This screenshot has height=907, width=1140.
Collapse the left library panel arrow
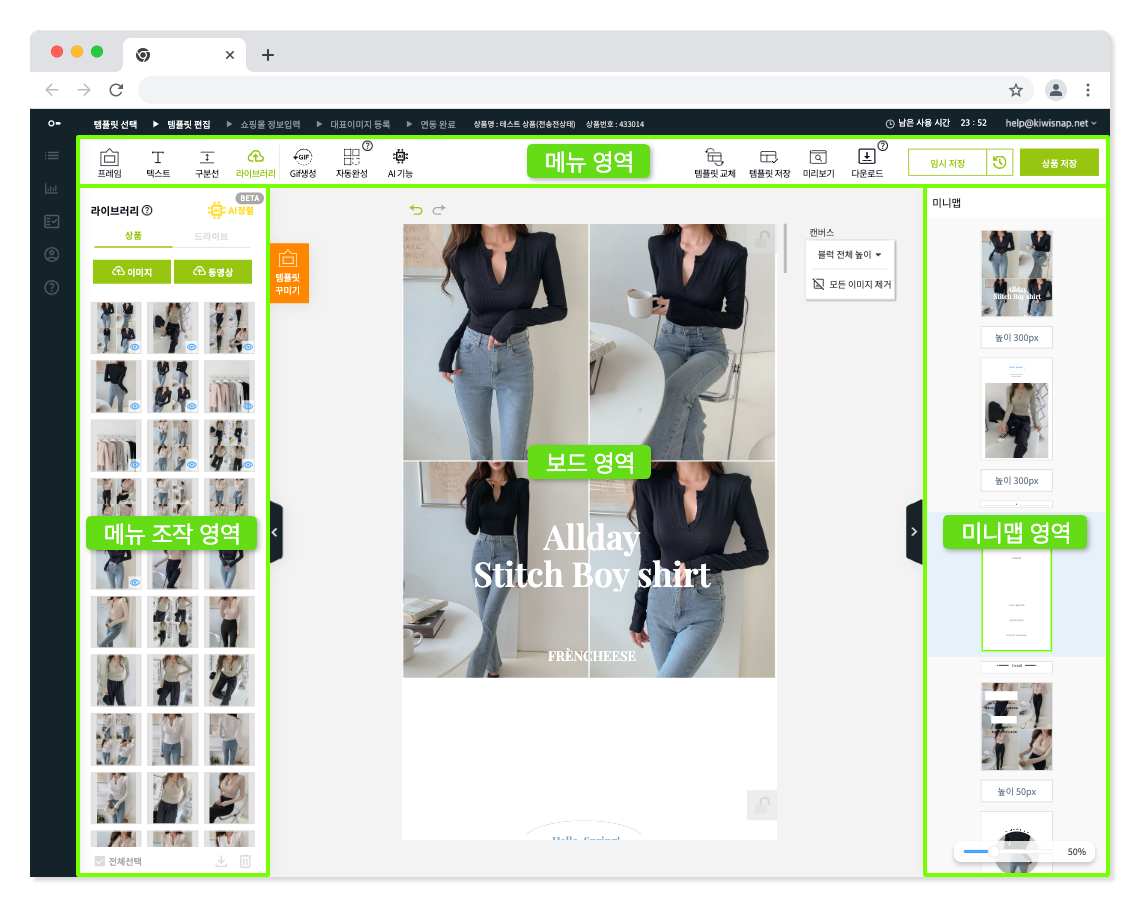tap(275, 532)
